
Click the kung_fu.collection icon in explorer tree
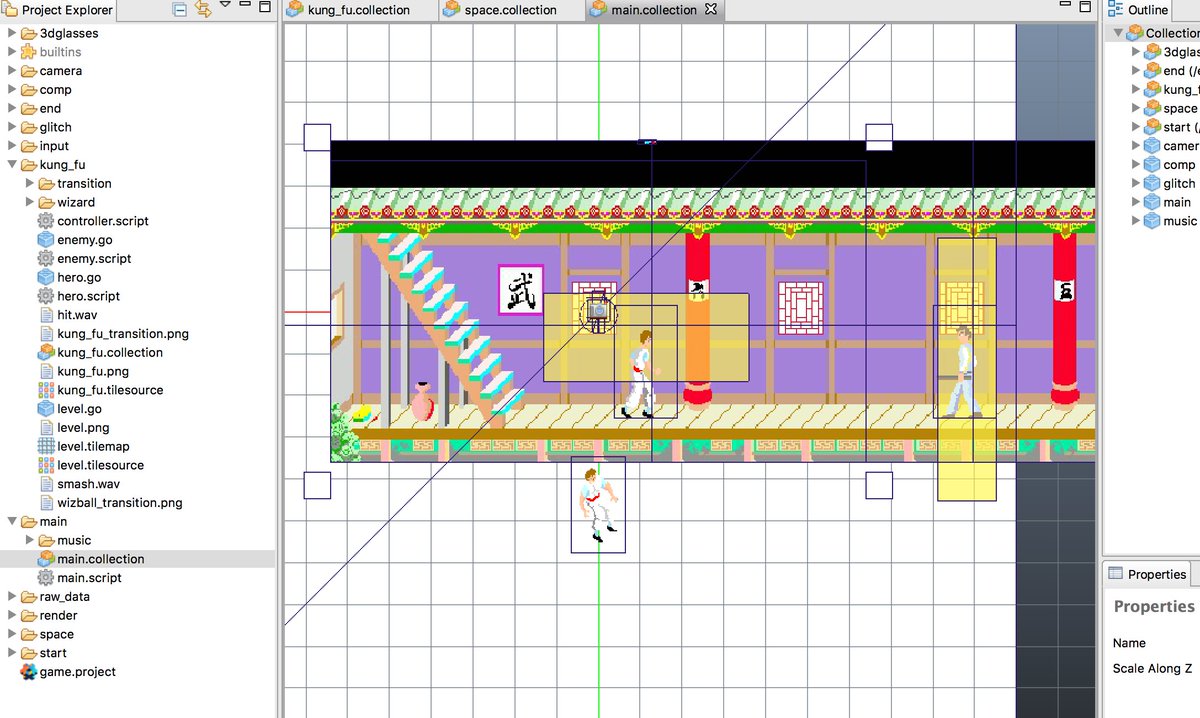(x=46, y=353)
